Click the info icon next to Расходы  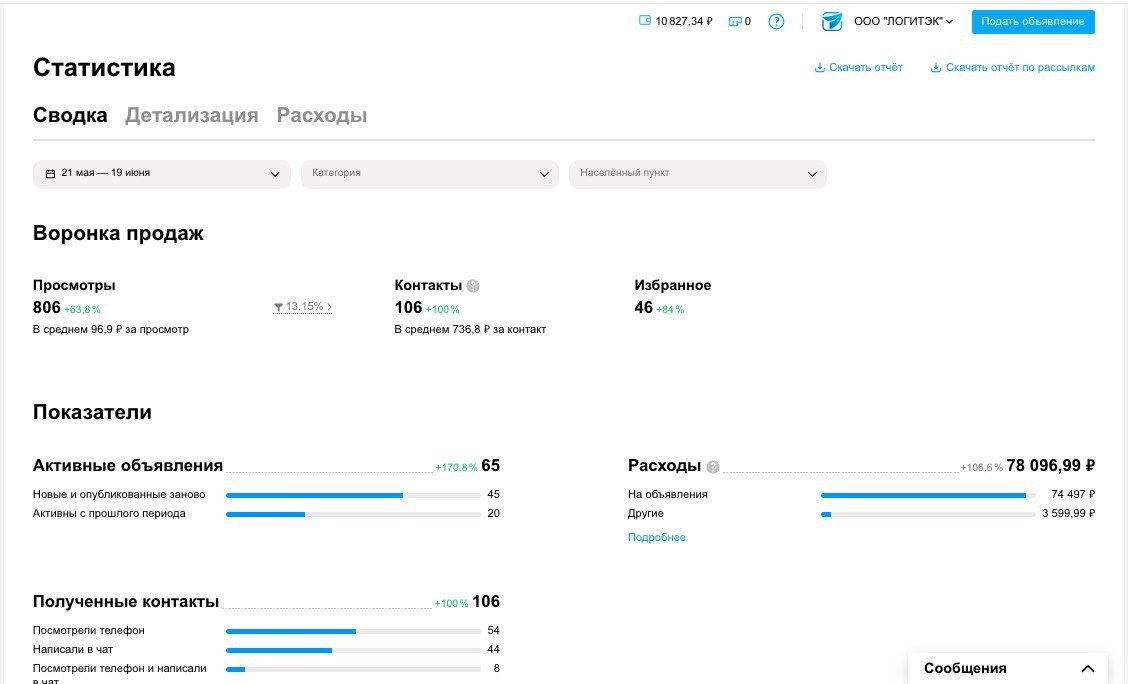[712, 467]
